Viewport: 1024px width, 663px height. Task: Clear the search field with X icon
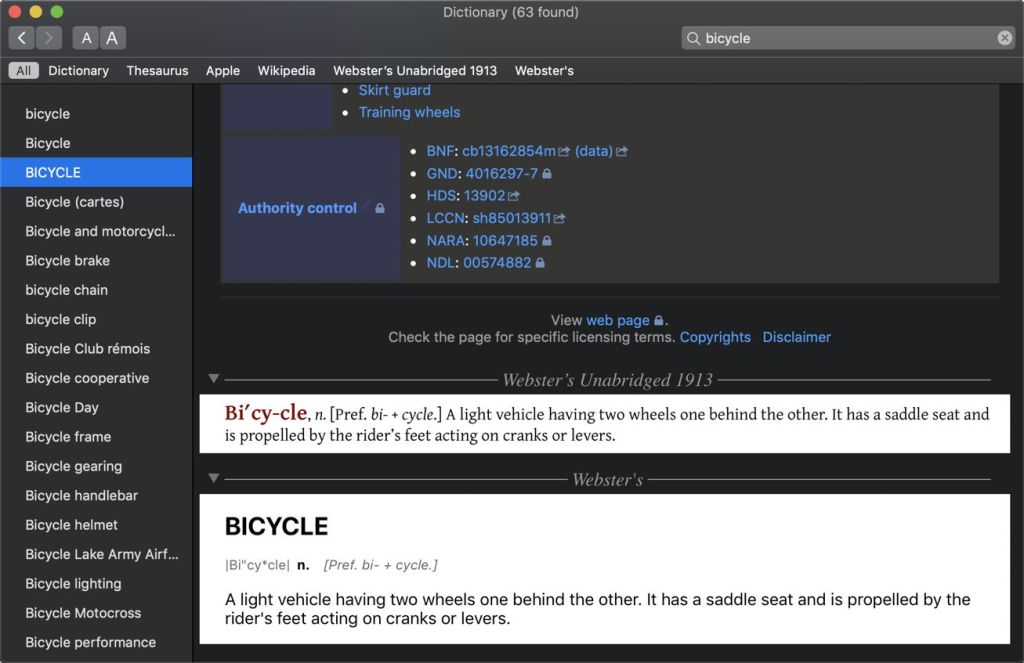[x=1004, y=38]
